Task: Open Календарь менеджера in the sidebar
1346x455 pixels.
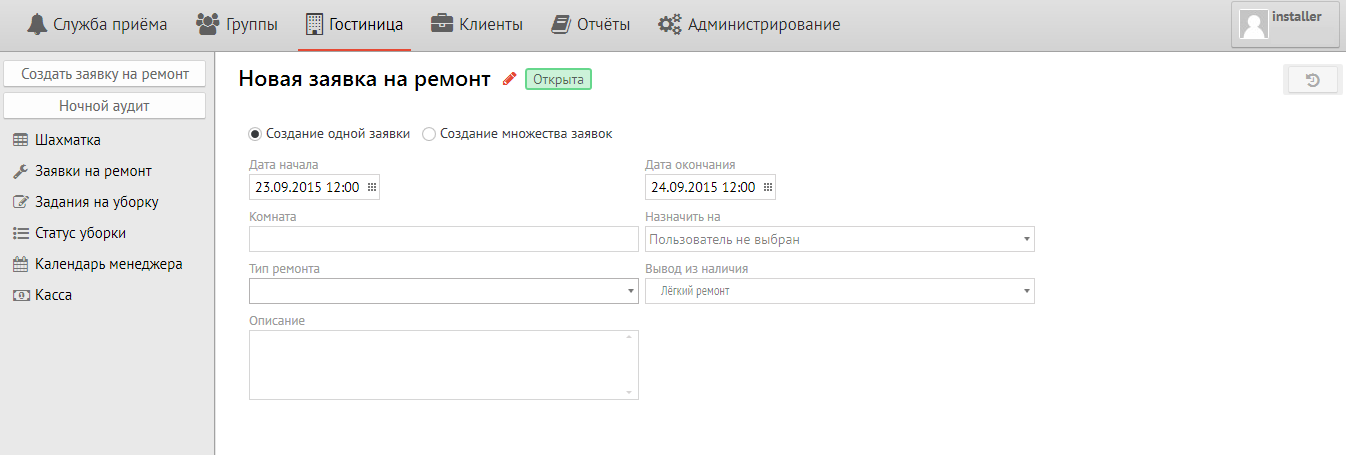Action: (107, 264)
